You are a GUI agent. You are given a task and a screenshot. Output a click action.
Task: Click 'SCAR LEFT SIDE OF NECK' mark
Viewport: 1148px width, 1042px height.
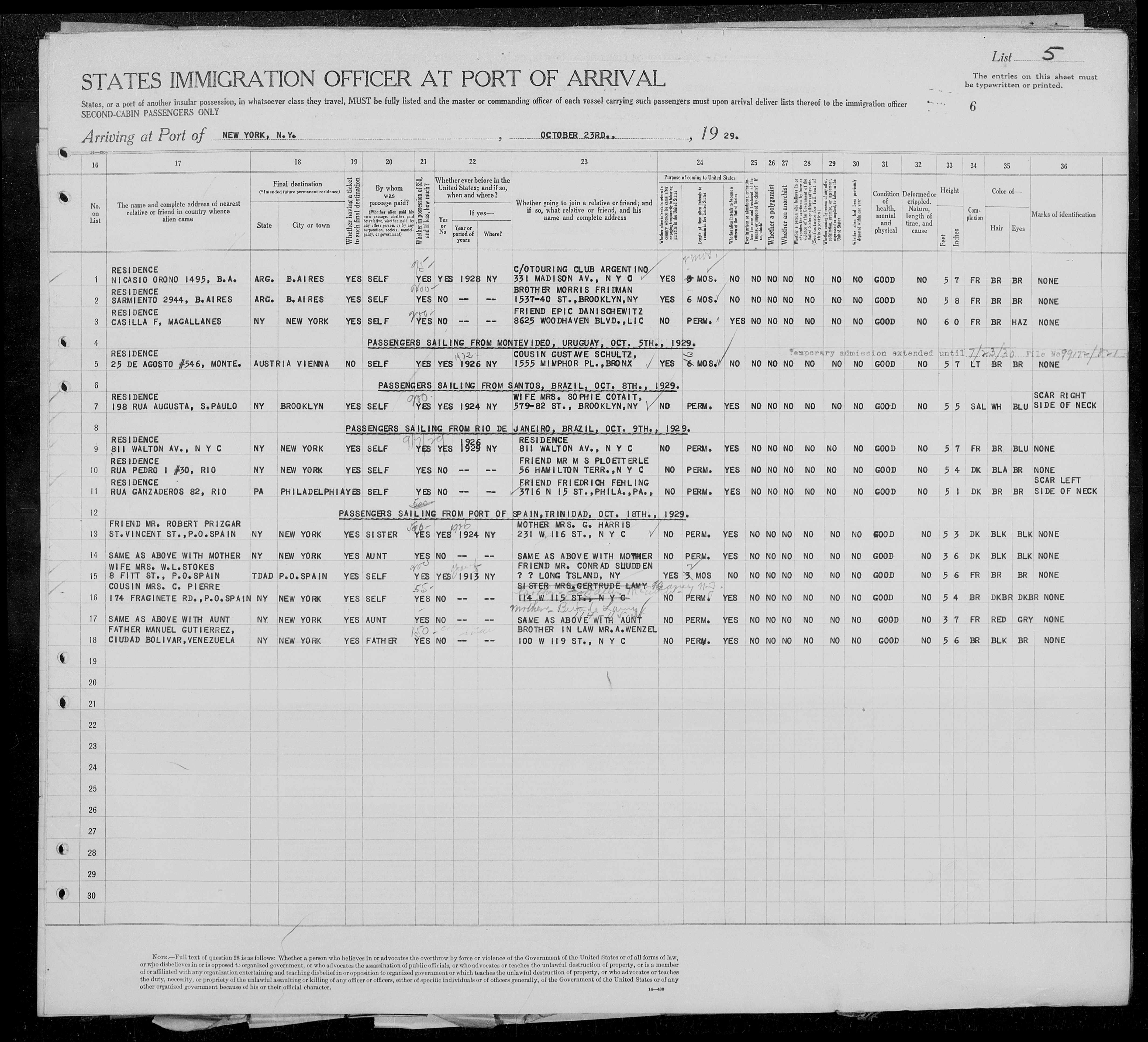click(1065, 486)
